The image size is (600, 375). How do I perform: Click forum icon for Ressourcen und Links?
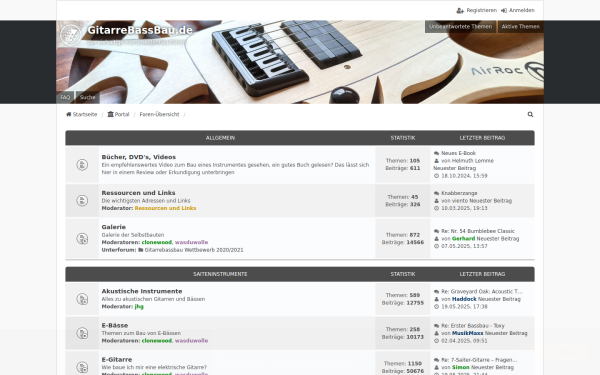click(x=82, y=201)
